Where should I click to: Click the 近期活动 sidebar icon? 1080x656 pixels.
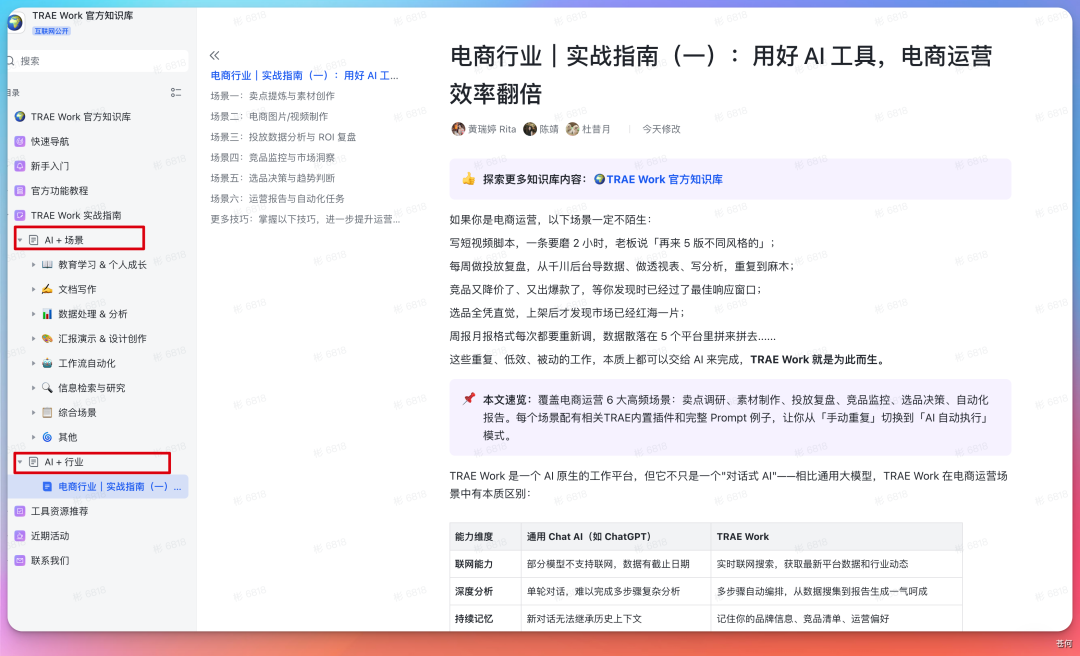click(x=20, y=535)
